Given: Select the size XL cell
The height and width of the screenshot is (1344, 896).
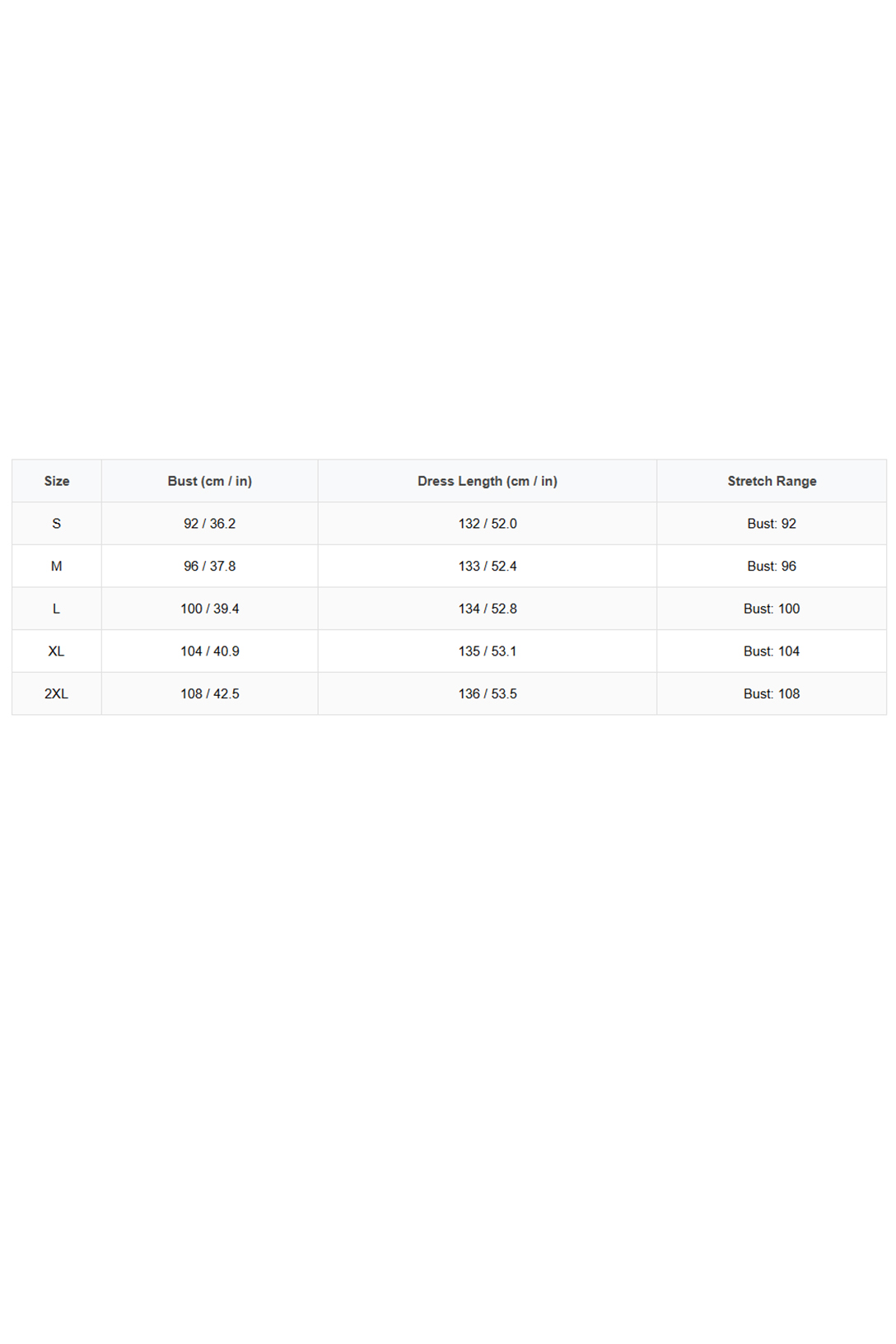Looking at the screenshot, I should (57, 651).
